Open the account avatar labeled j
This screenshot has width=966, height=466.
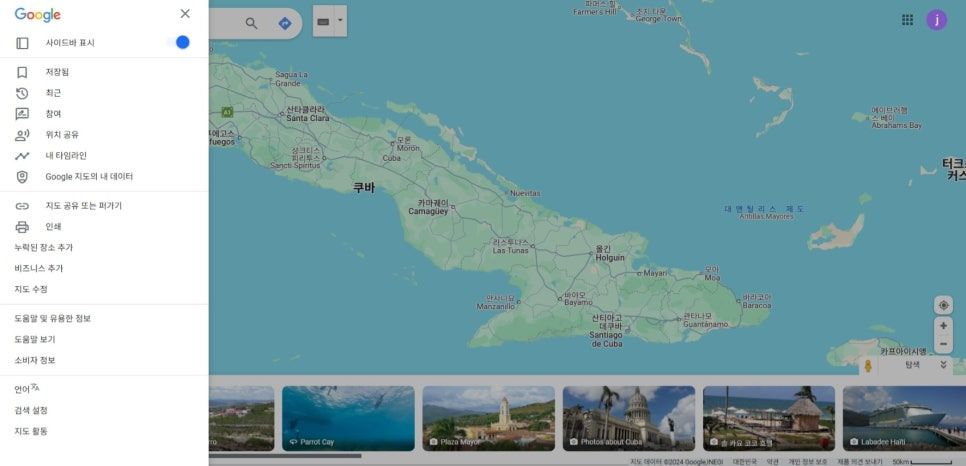(936, 20)
